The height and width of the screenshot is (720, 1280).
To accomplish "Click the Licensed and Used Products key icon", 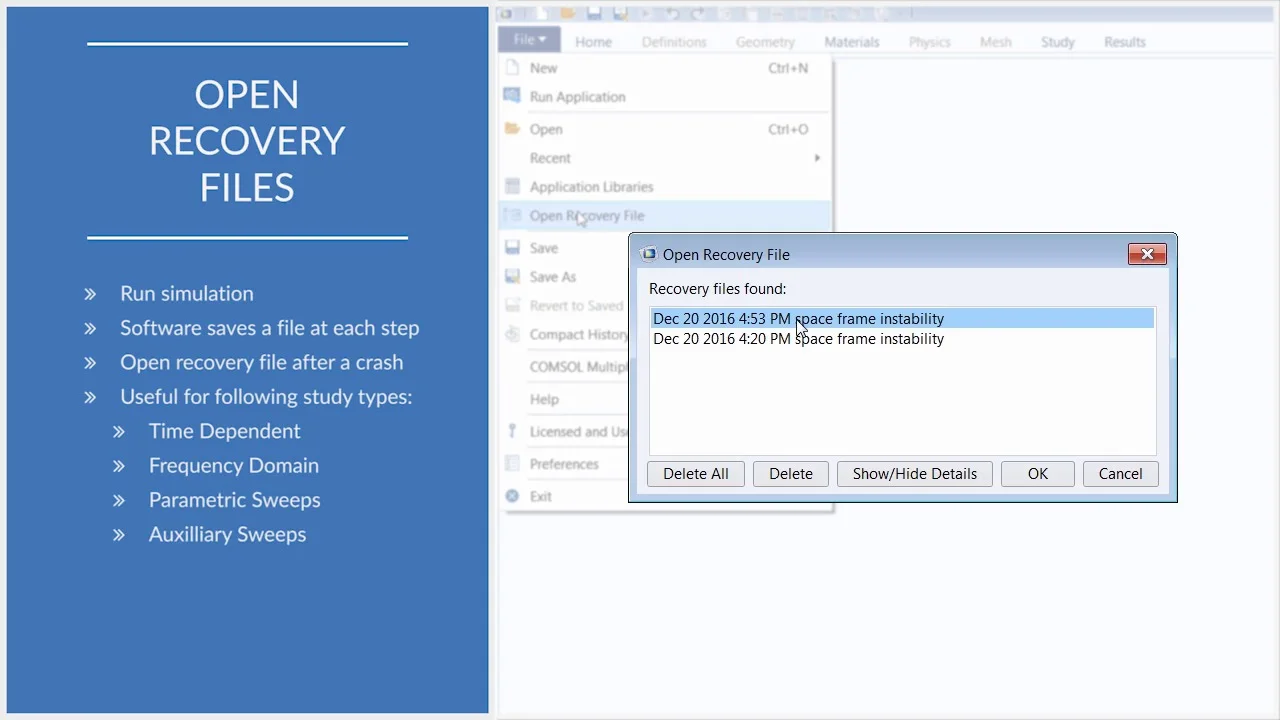I will (512, 431).
